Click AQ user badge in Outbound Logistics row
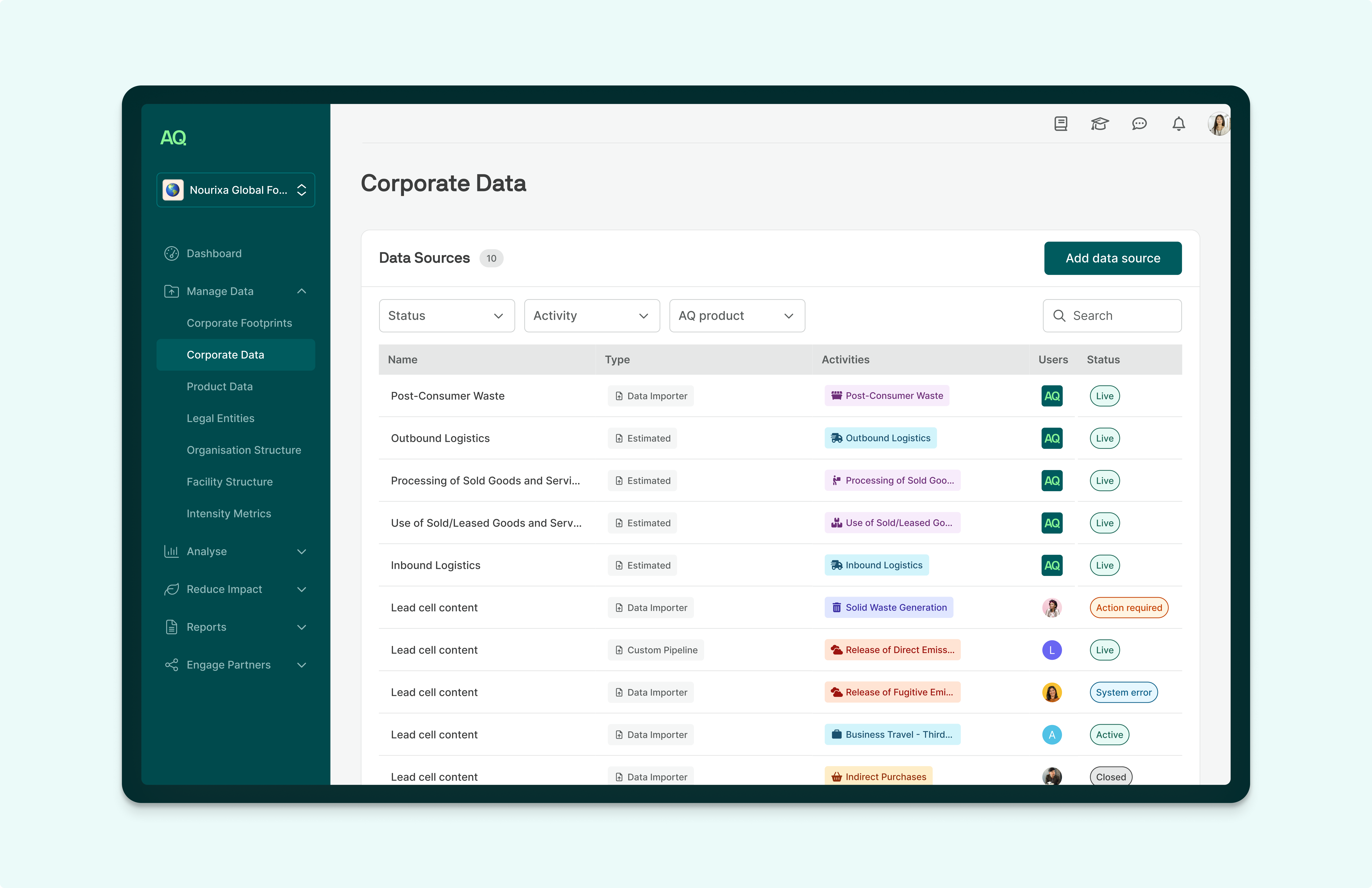 pos(1052,438)
